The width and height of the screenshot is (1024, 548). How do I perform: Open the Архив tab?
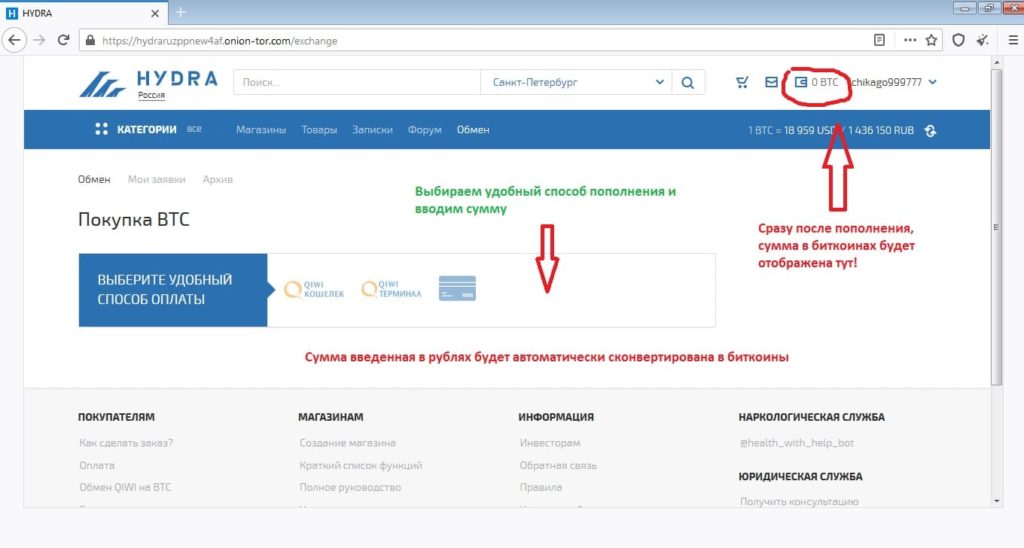(x=217, y=179)
